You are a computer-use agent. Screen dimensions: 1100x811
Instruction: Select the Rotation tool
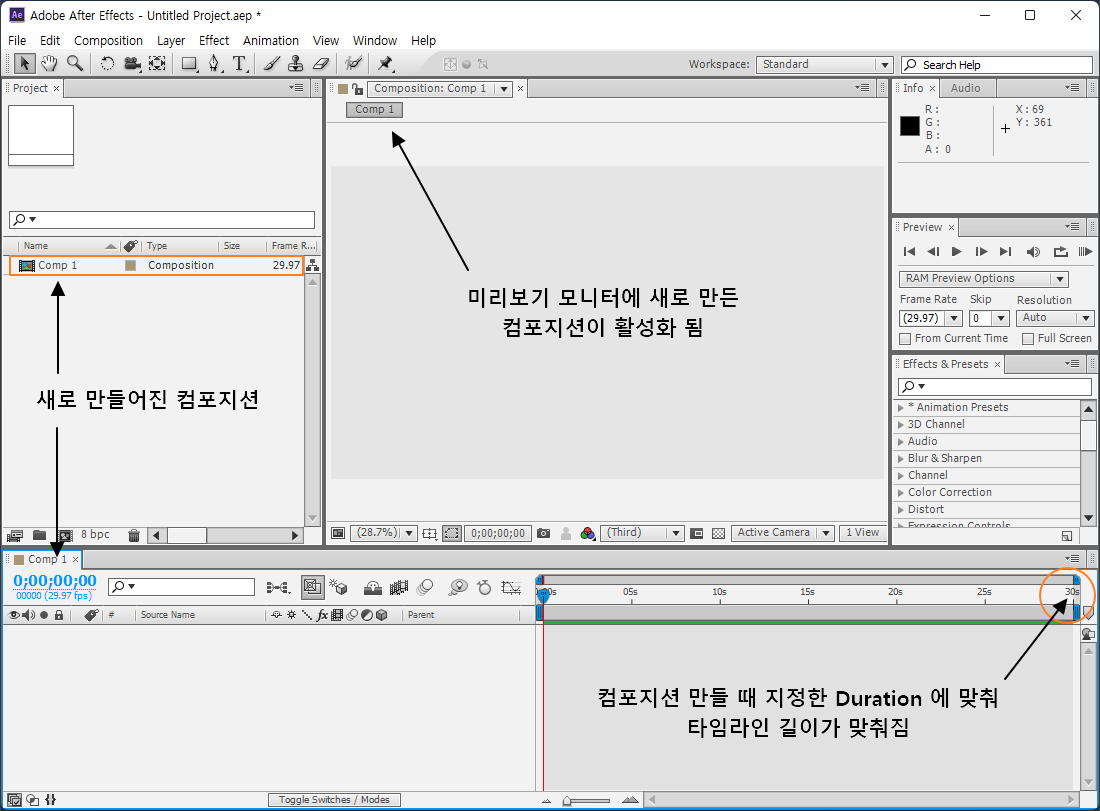tap(107, 64)
